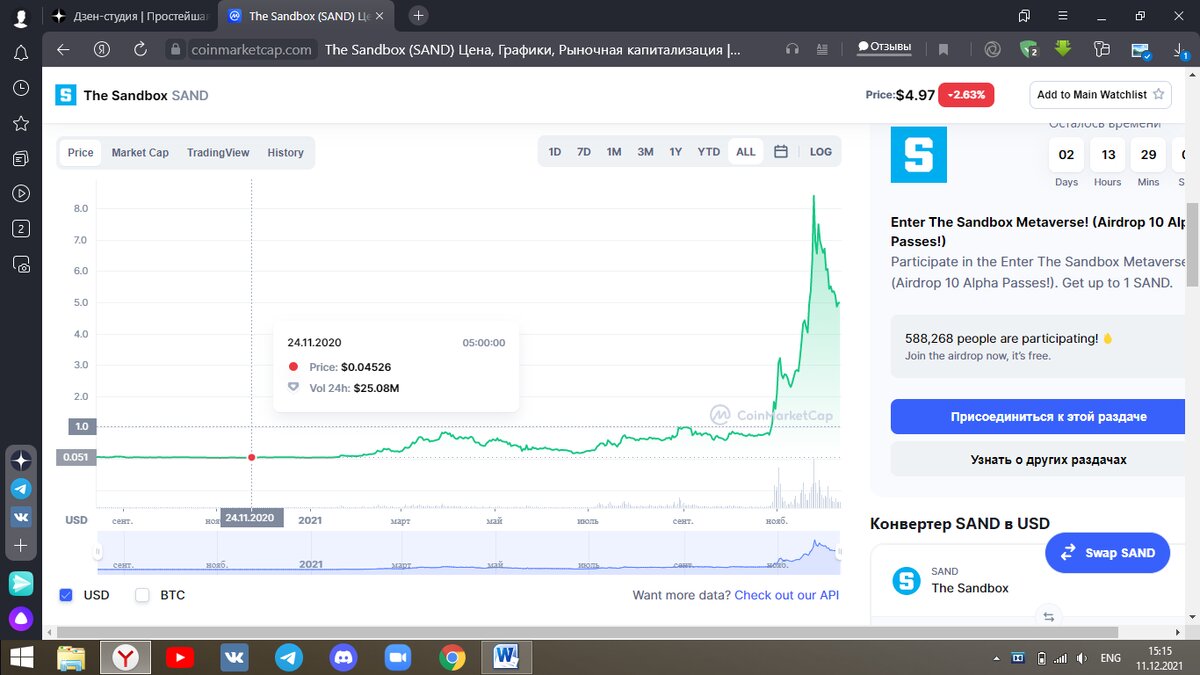This screenshot has width=1200, height=675.
Task: Open the sidebar tab counter showing 2
Action: [20, 228]
